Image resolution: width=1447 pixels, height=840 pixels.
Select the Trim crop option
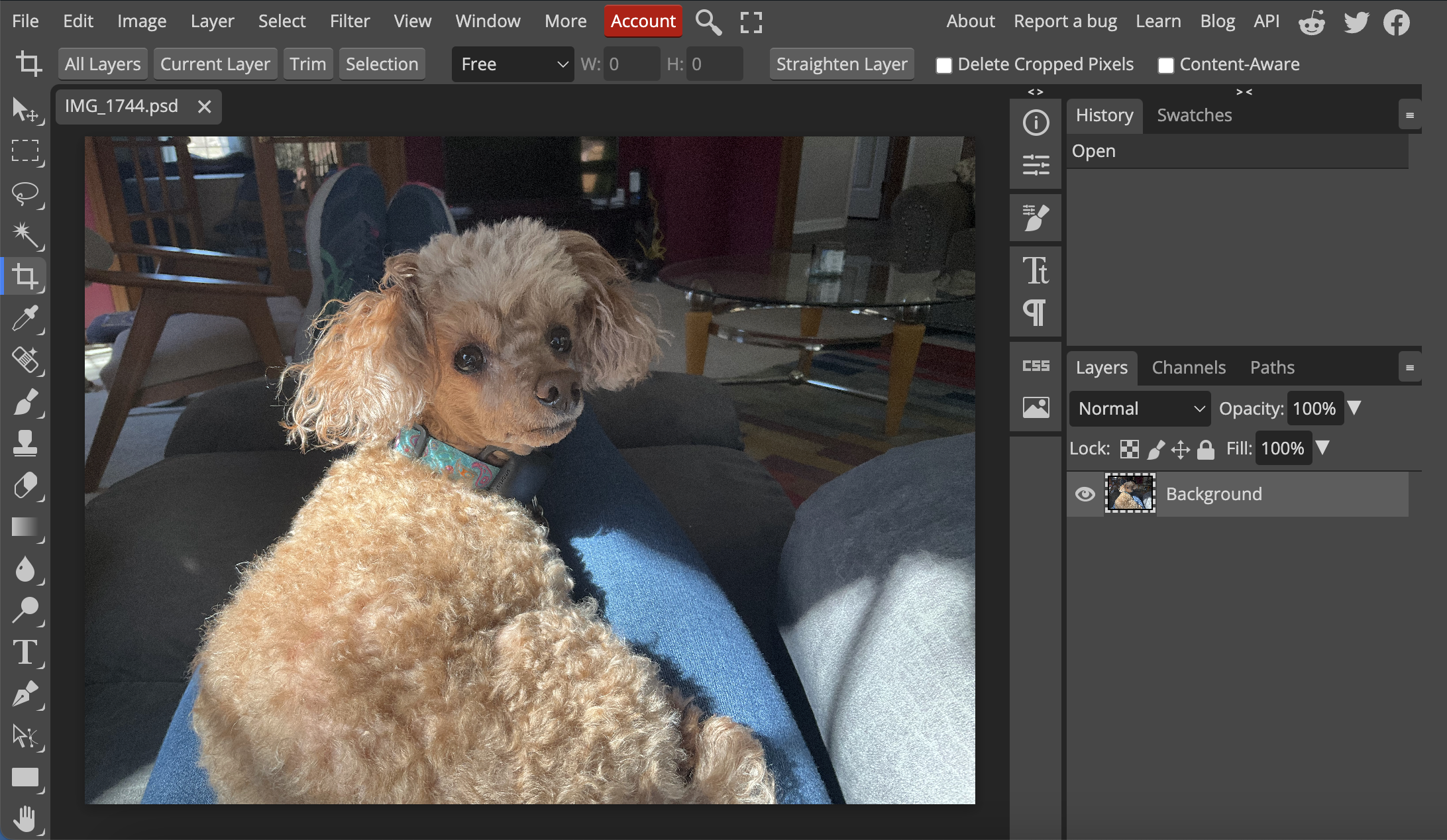point(308,63)
